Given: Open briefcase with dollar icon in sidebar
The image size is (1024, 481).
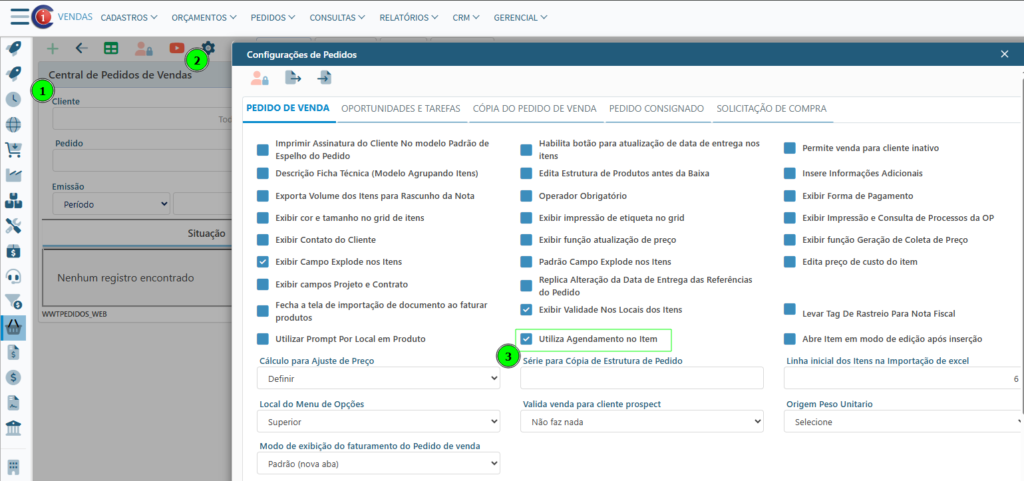Looking at the screenshot, I should pyautogui.click(x=13, y=251).
